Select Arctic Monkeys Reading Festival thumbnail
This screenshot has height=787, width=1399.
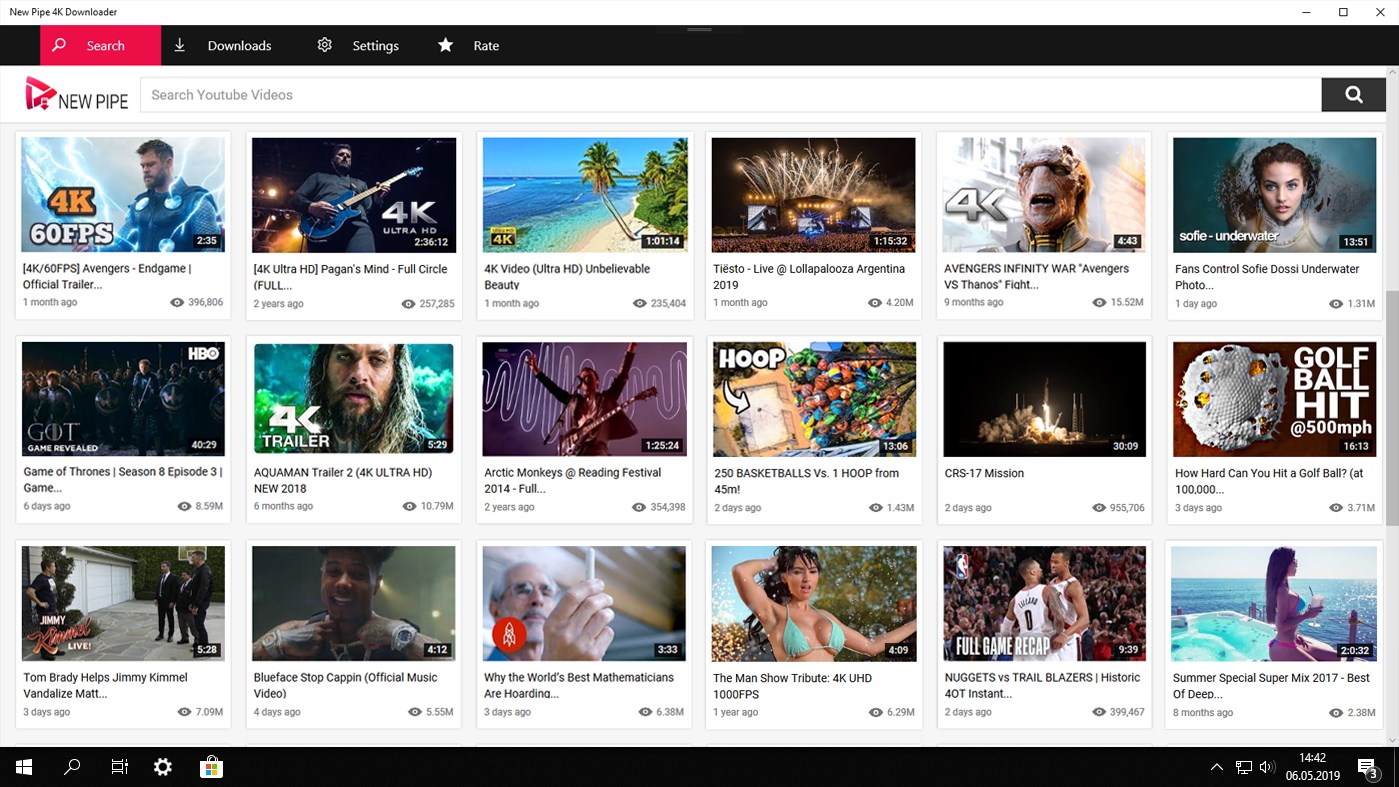point(585,399)
